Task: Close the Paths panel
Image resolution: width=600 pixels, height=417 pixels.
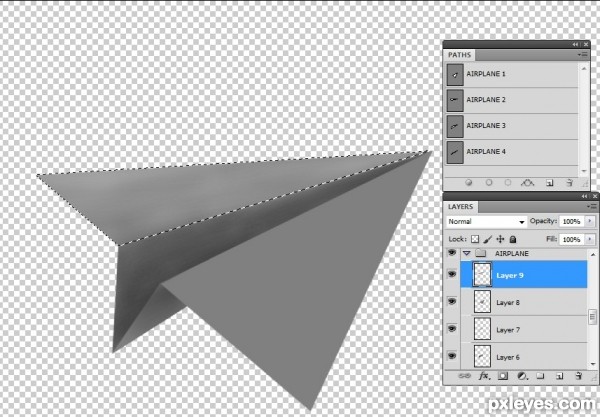Action: (586, 44)
